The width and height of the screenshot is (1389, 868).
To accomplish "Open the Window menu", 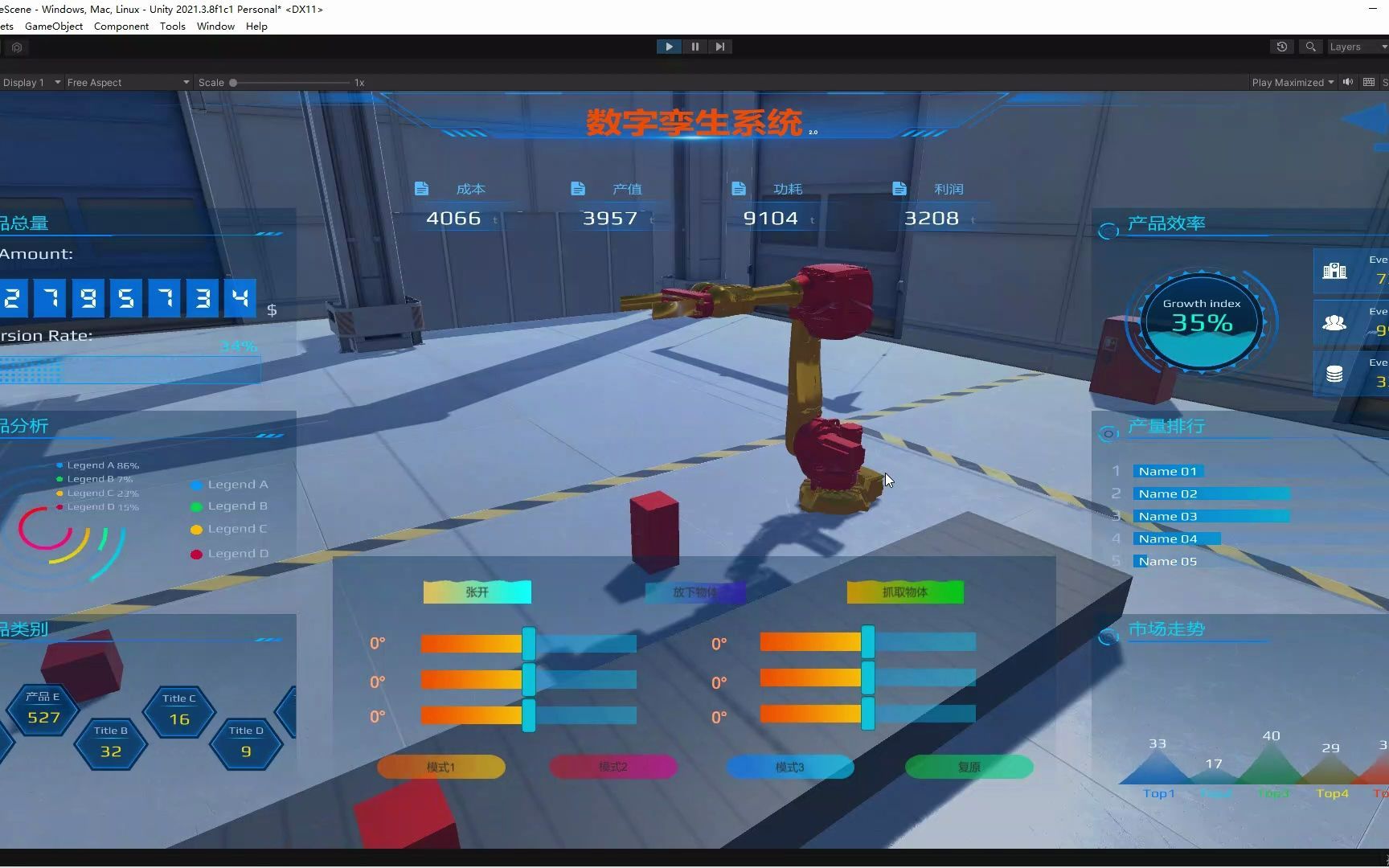I will [215, 26].
